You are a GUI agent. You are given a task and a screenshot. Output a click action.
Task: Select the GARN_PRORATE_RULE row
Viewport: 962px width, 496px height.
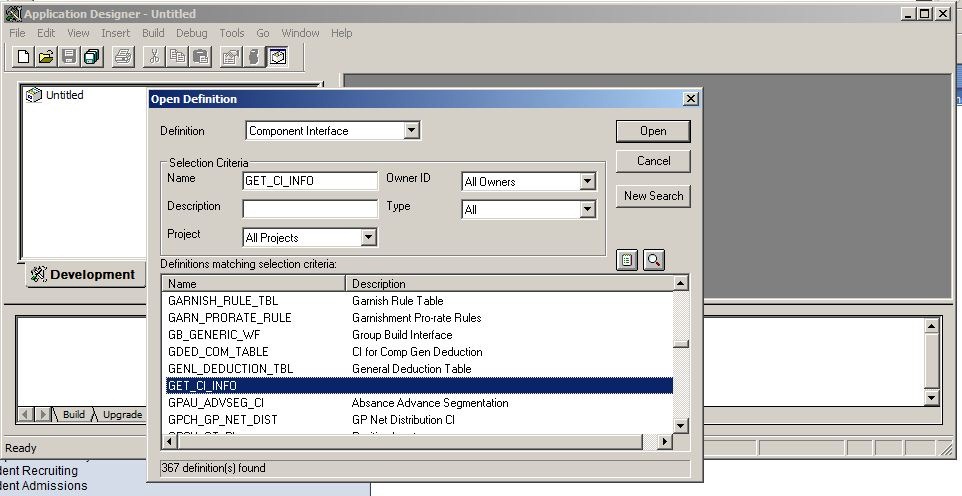click(x=419, y=318)
